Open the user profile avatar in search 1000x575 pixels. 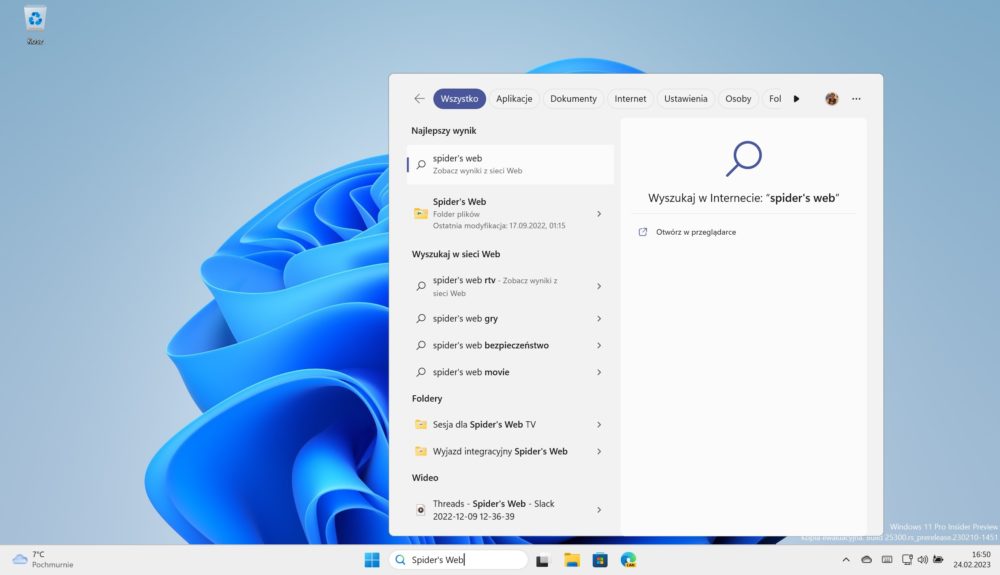pyautogui.click(x=831, y=99)
